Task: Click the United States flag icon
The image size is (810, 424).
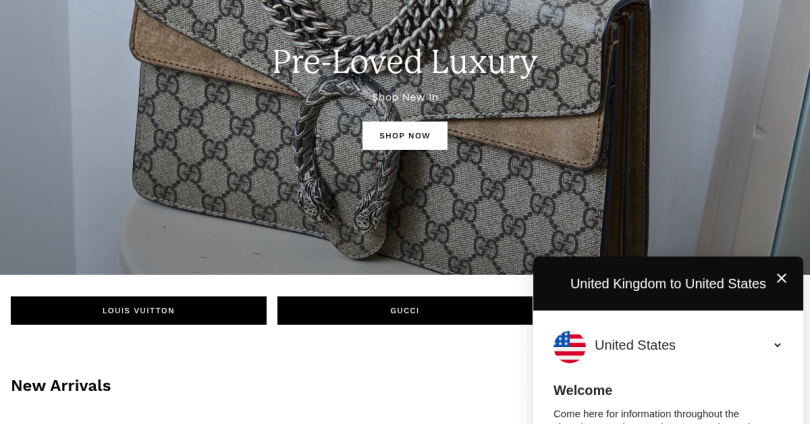Action: coord(569,347)
